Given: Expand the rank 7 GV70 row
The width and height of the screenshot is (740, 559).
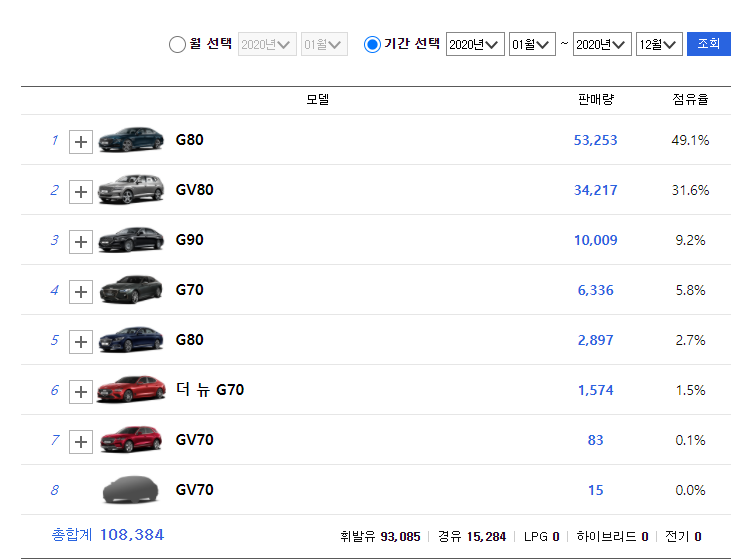Looking at the screenshot, I should pos(81,442).
